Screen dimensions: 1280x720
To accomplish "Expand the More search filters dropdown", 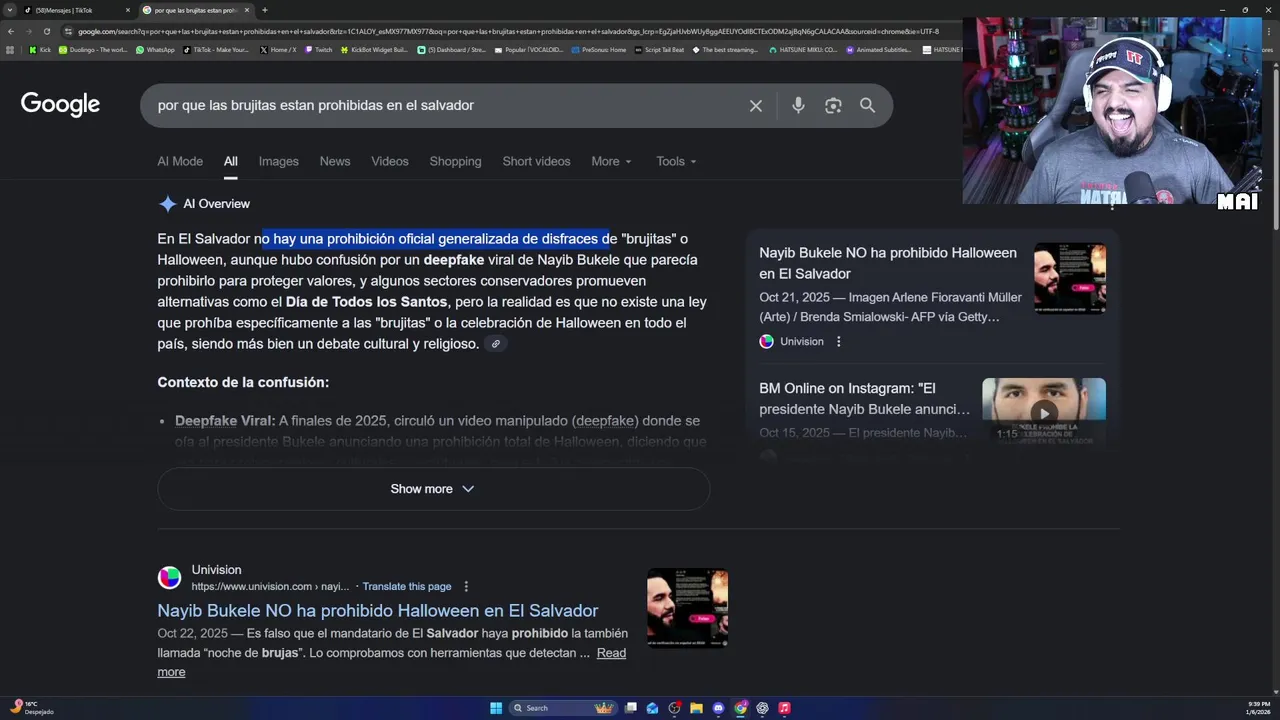I will tap(611, 161).
